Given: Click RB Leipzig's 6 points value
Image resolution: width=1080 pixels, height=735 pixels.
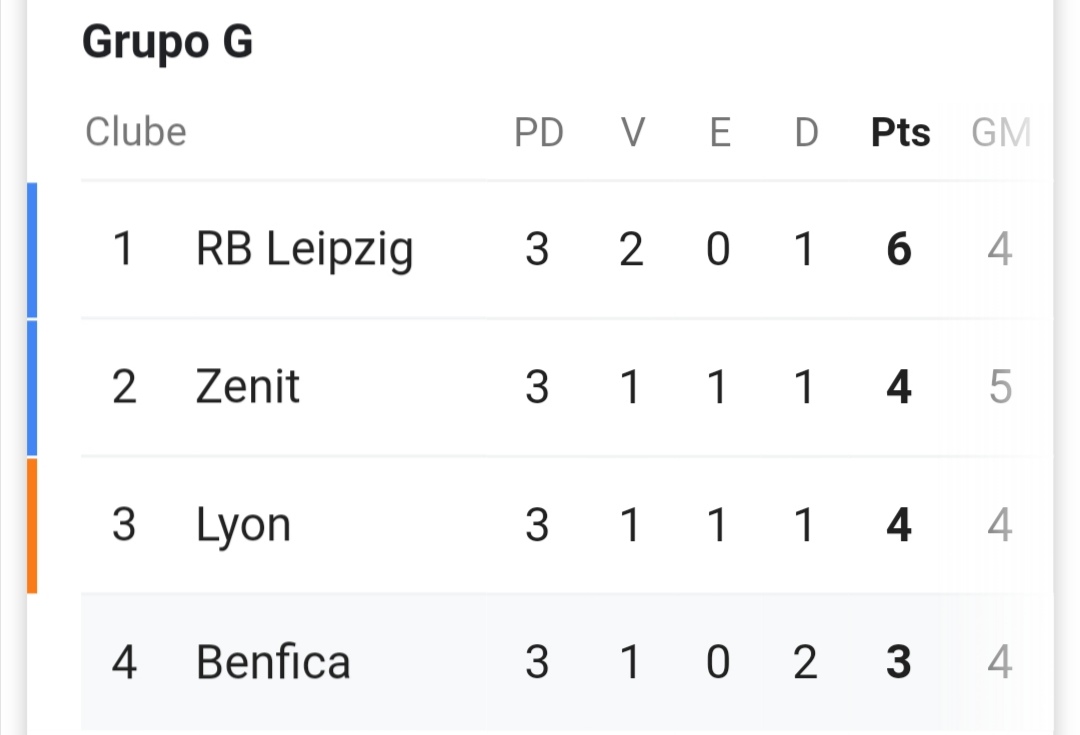Looking at the screenshot, I should (899, 249).
